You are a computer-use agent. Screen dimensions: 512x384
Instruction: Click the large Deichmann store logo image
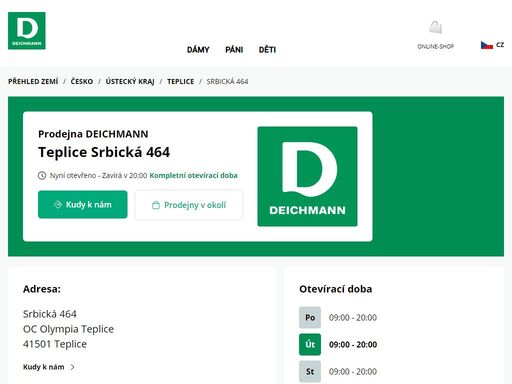click(x=307, y=176)
